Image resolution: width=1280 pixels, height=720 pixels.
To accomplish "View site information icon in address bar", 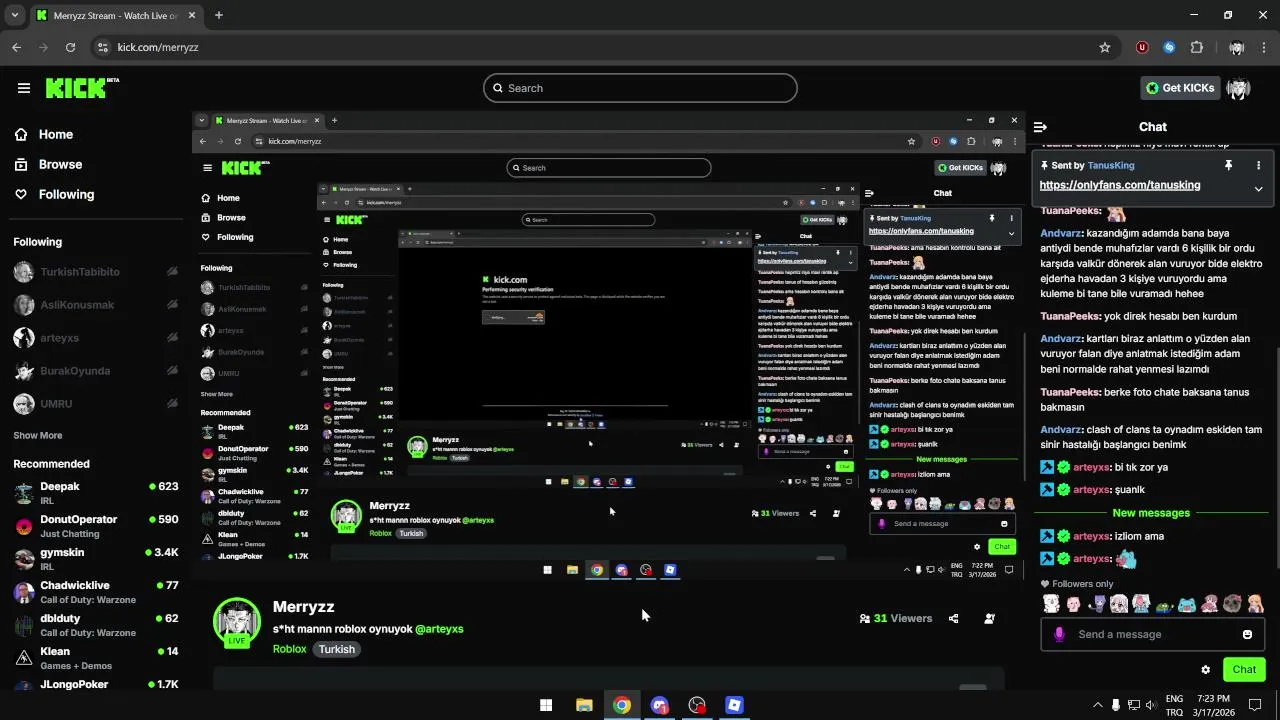I will tap(102, 47).
